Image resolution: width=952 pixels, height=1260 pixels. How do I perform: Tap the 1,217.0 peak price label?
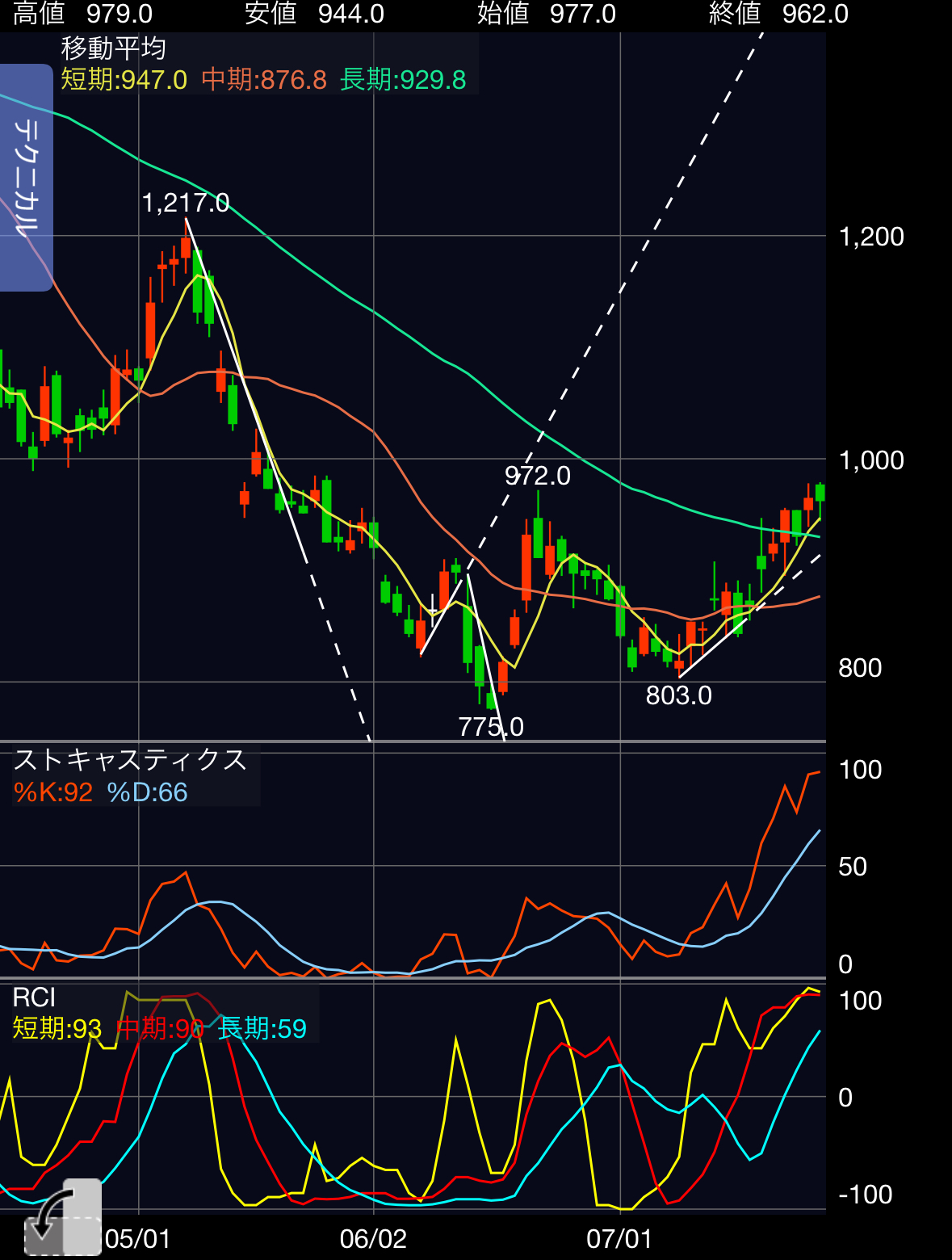point(186,203)
